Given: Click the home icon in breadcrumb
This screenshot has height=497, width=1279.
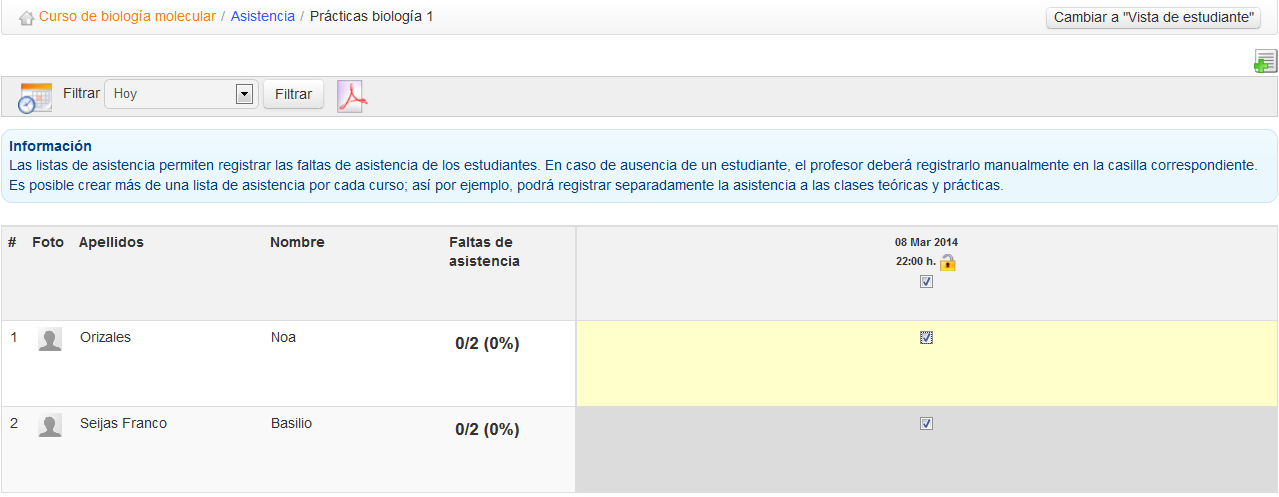Looking at the screenshot, I should [x=27, y=18].
